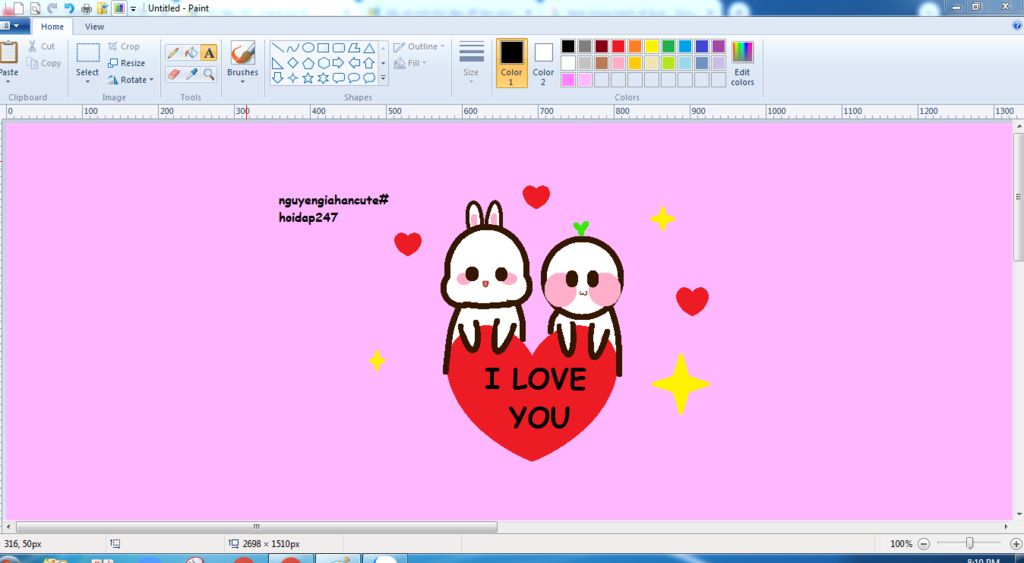Pick the red color swatch

[618, 46]
